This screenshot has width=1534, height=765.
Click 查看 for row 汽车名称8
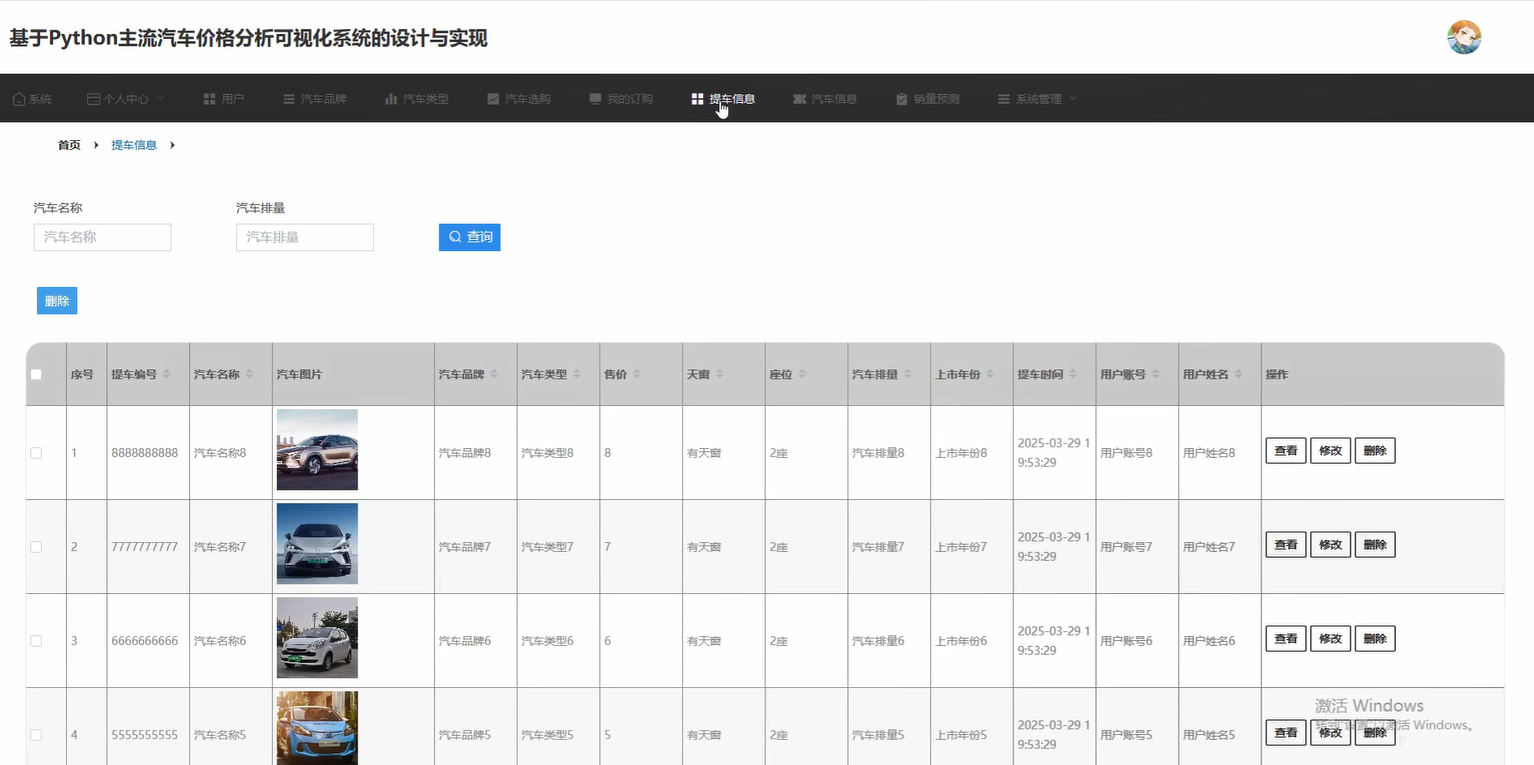point(1286,451)
